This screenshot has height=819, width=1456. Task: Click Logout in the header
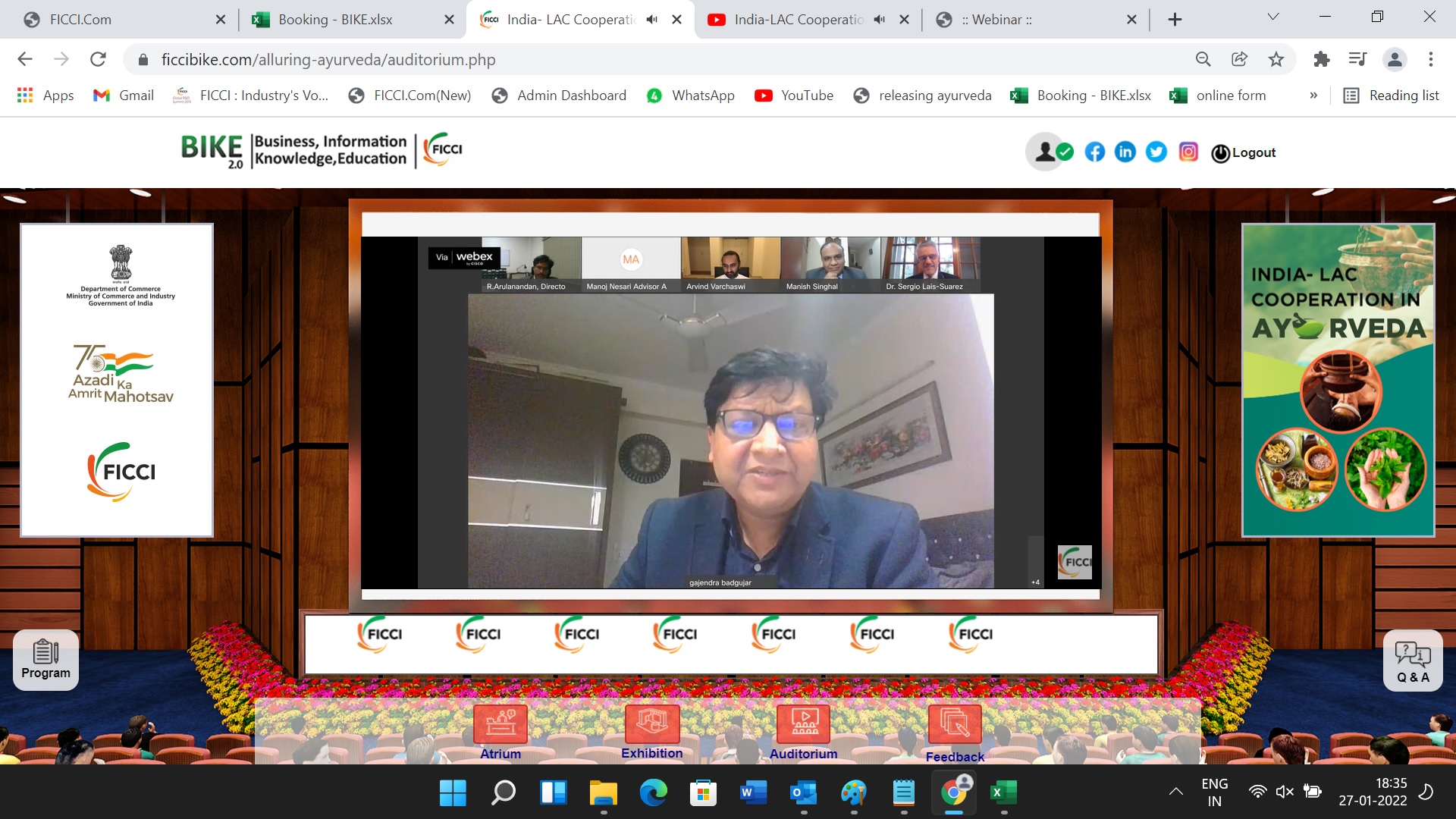pos(1244,152)
